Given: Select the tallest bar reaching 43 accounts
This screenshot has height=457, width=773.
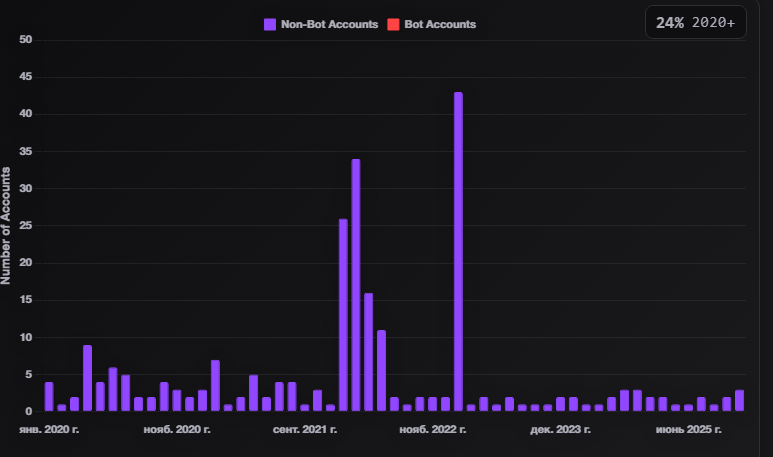Looking at the screenshot, I should [458, 251].
